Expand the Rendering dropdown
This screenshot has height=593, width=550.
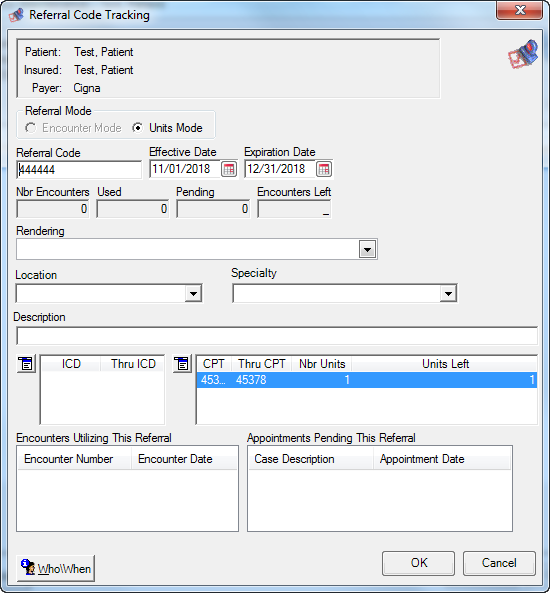(367, 249)
